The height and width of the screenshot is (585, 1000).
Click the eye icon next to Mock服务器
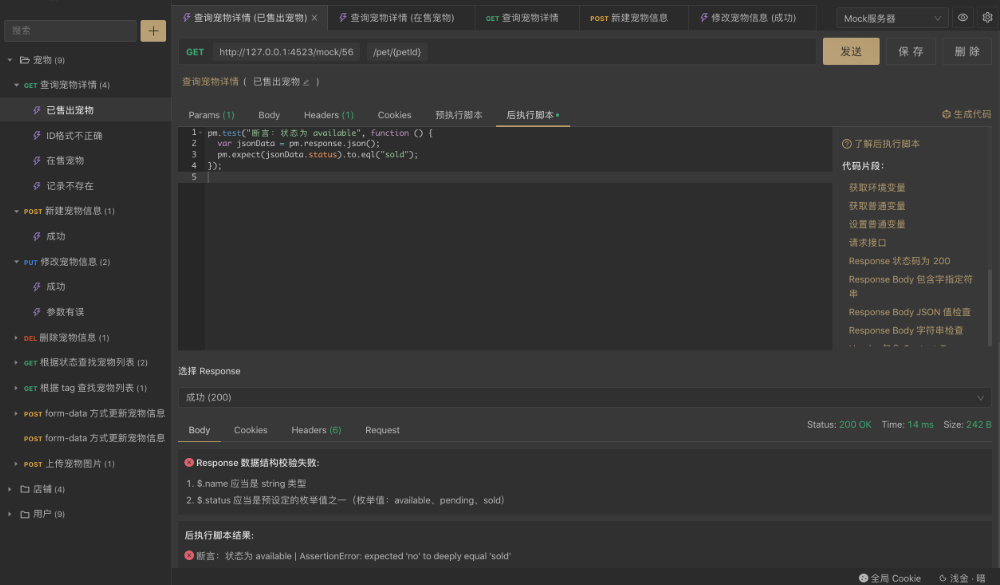click(x=962, y=18)
